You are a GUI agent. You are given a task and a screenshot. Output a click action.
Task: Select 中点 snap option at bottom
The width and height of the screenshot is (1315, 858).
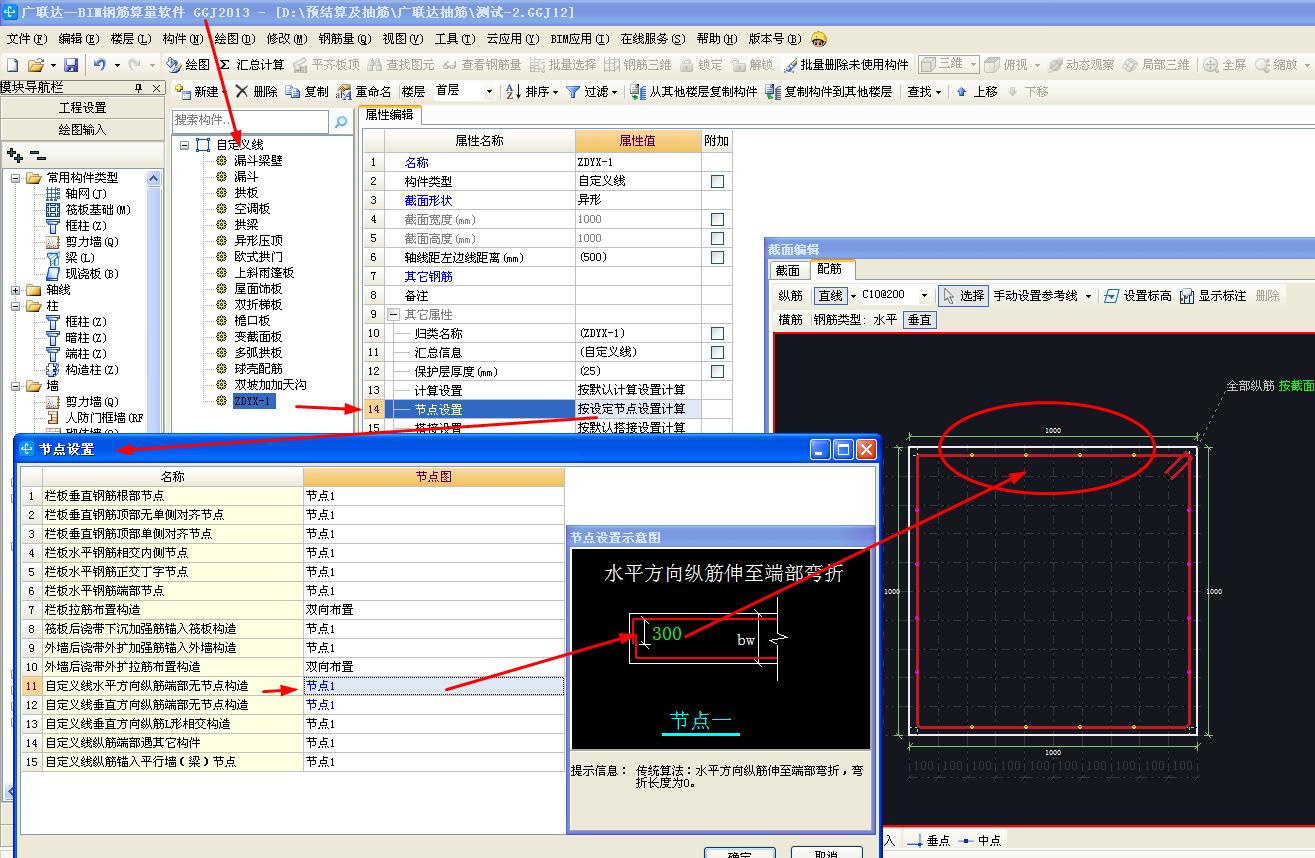979,841
